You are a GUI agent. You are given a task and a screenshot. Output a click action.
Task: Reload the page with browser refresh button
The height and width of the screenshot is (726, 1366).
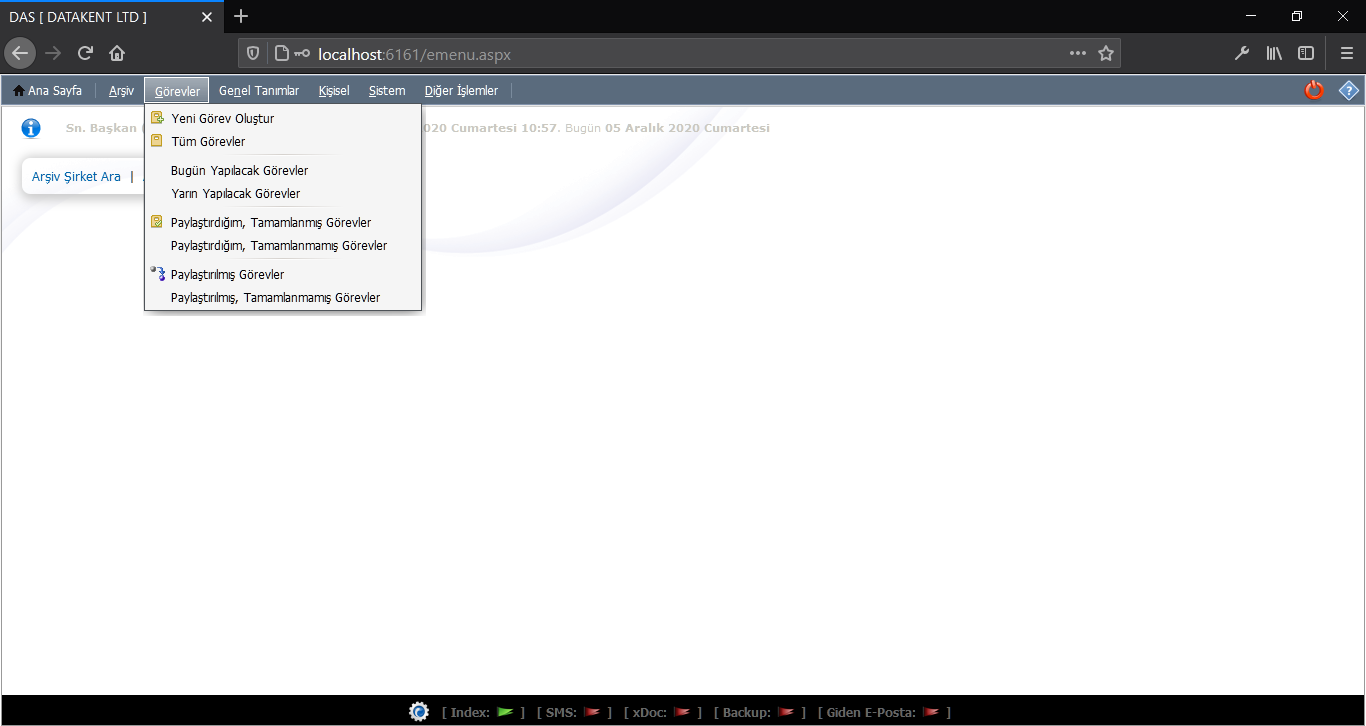pyautogui.click(x=85, y=54)
